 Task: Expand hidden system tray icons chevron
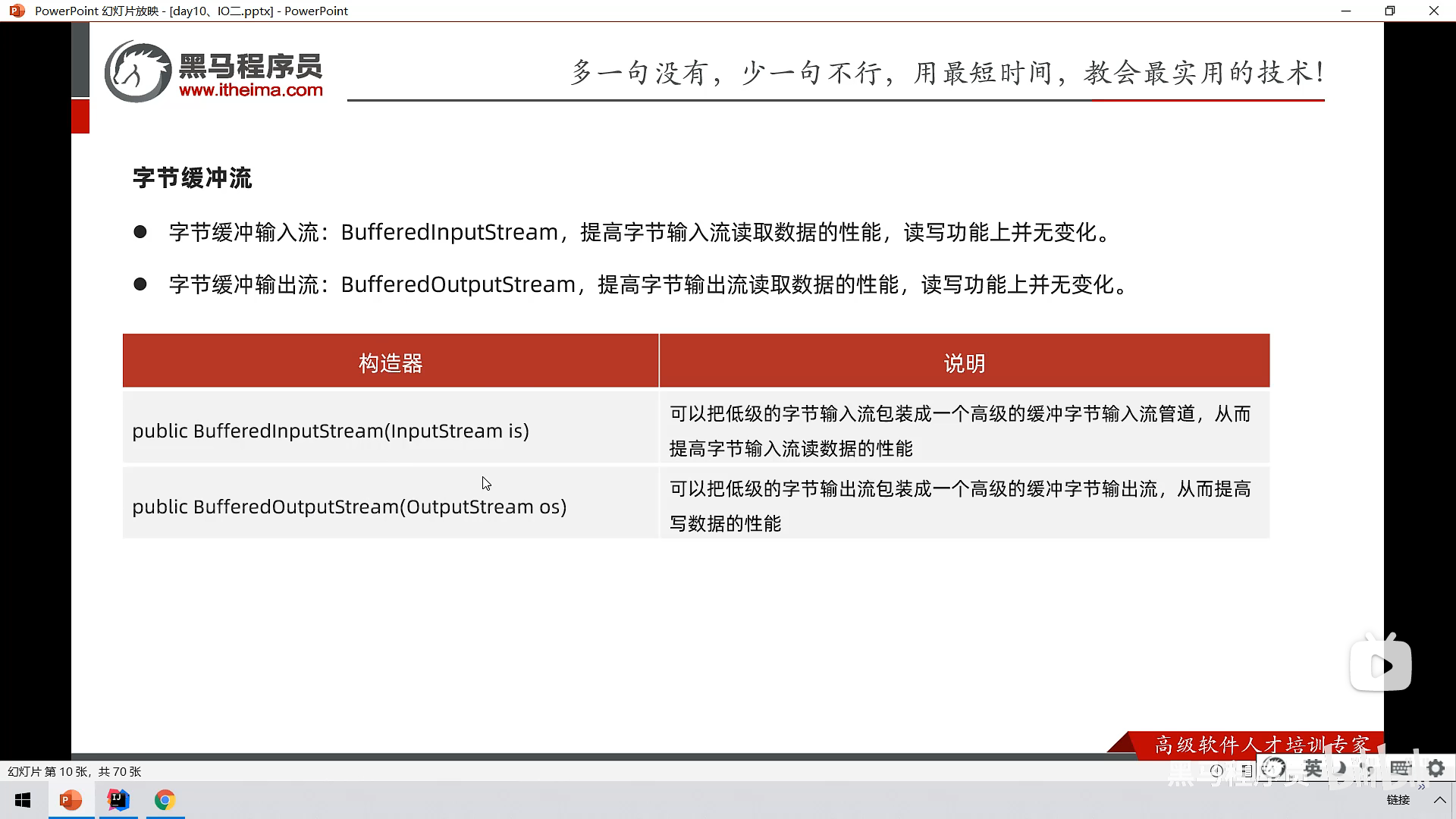pyautogui.click(x=1439, y=800)
